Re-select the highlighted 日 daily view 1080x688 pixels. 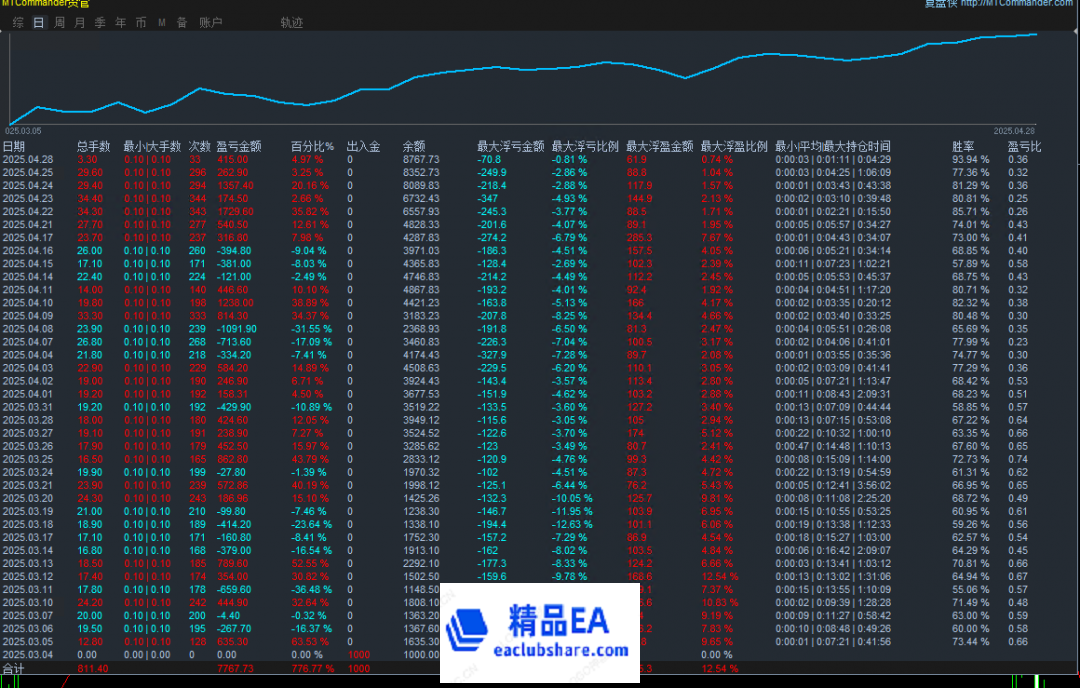pyautogui.click(x=37, y=21)
